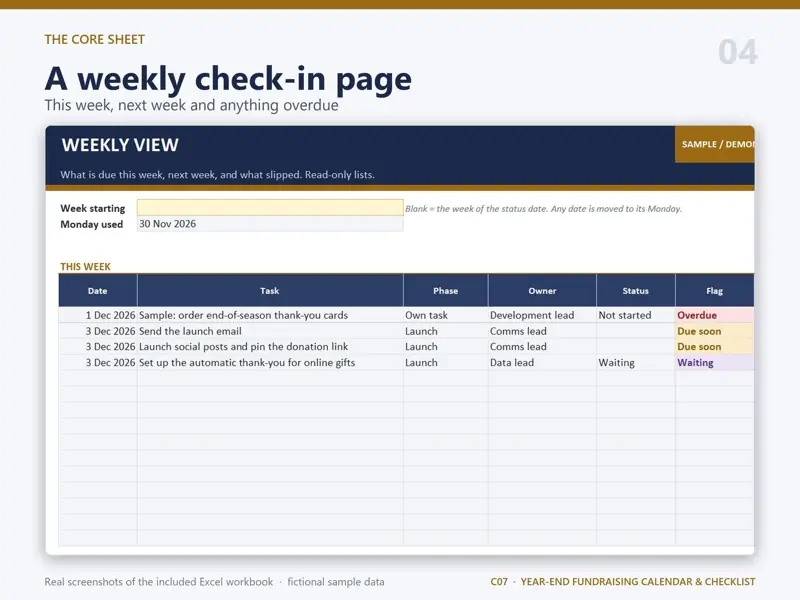Select date cell of 'Set up the automatic thank-you' row

tap(97, 363)
